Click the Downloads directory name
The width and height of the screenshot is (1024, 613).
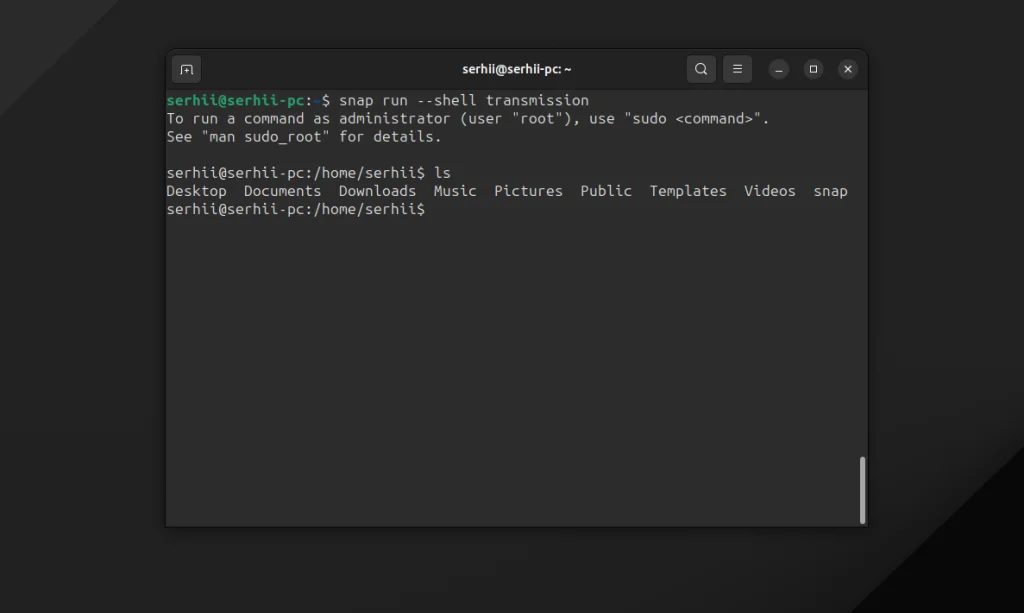pyautogui.click(x=377, y=191)
